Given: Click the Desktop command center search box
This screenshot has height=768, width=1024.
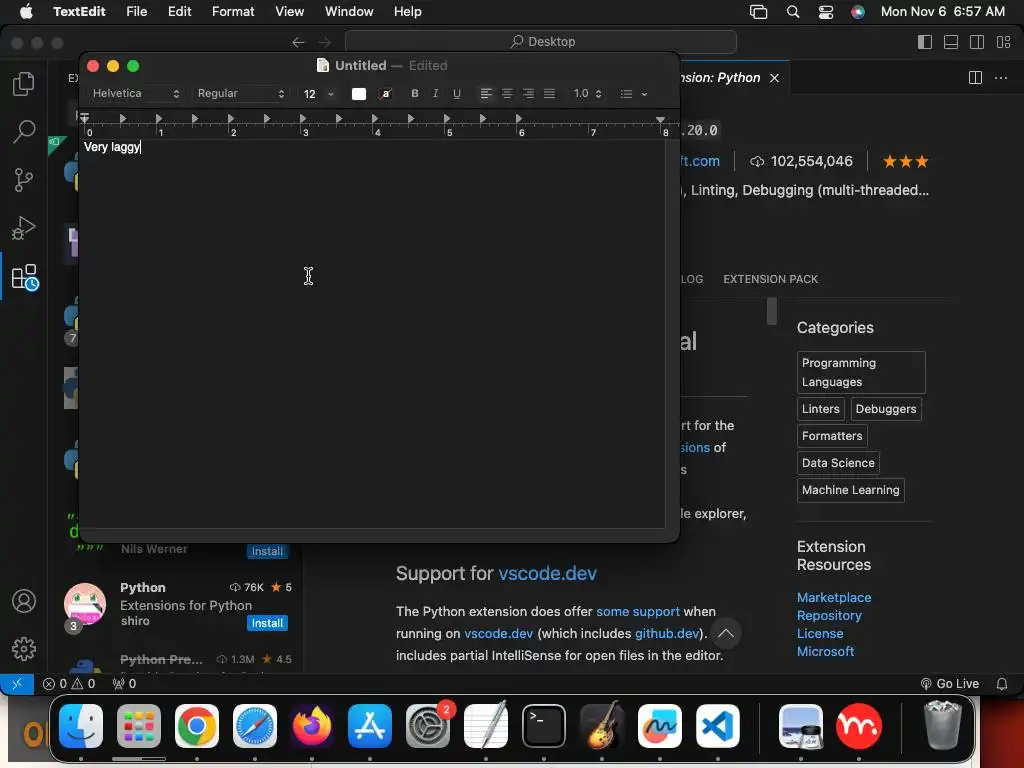Looking at the screenshot, I should 541,42.
